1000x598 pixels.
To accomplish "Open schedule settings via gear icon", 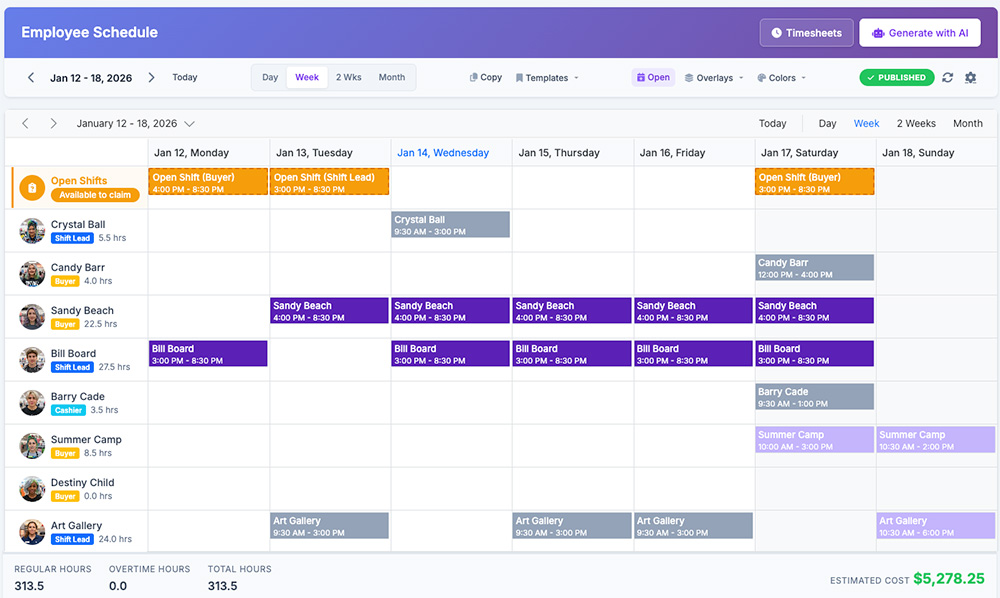I will point(970,77).
